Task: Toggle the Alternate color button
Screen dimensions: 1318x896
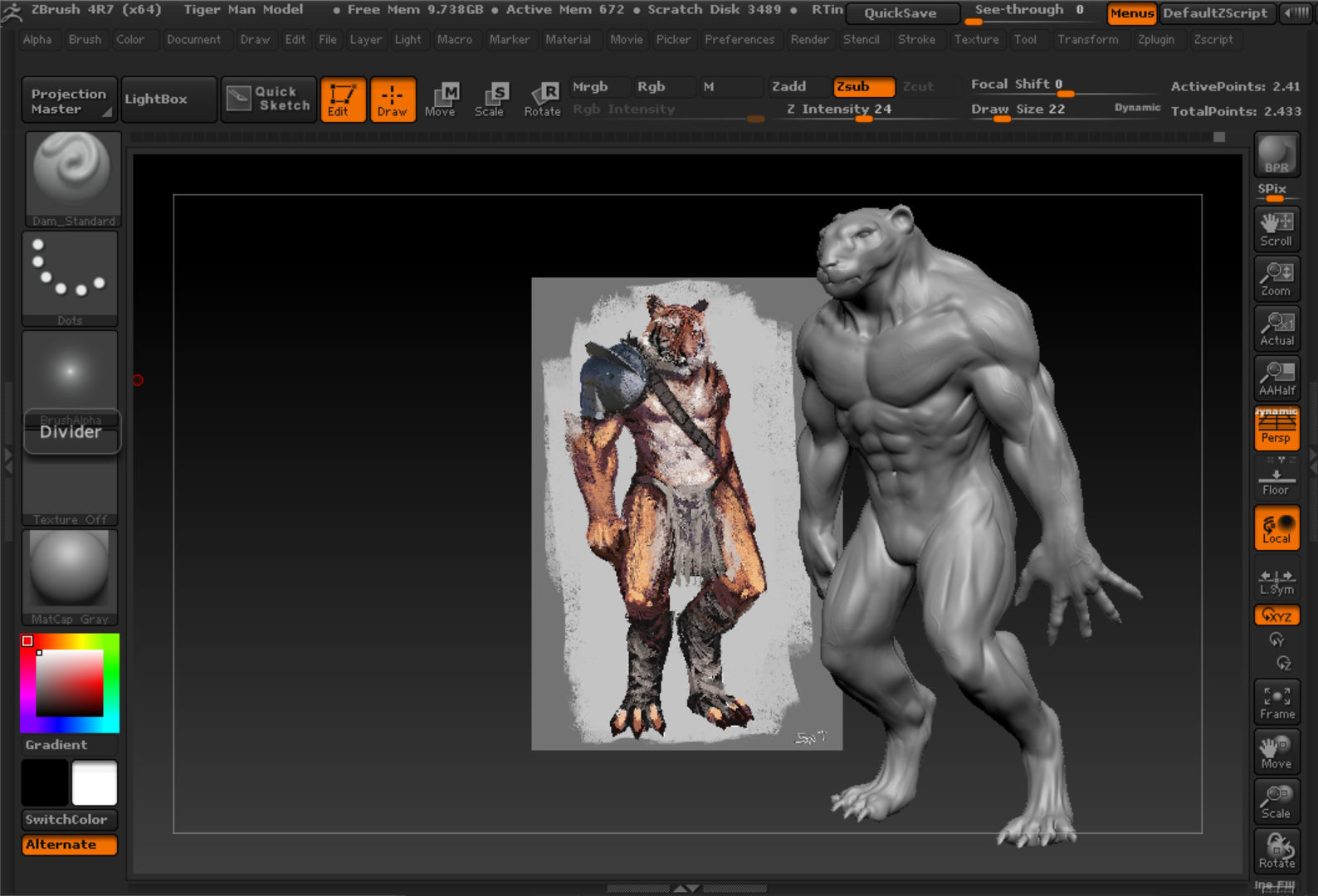Action: 70,845
